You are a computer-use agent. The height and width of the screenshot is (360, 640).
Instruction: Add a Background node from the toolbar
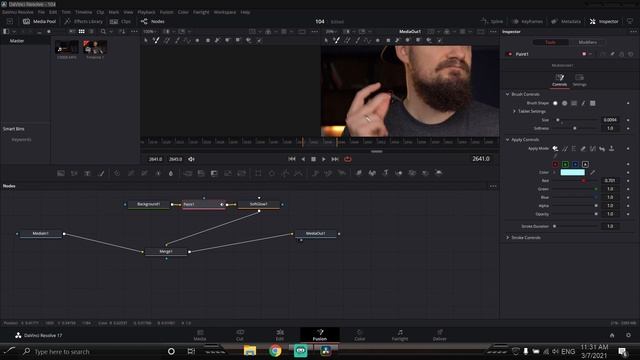[x=60, y=173]
